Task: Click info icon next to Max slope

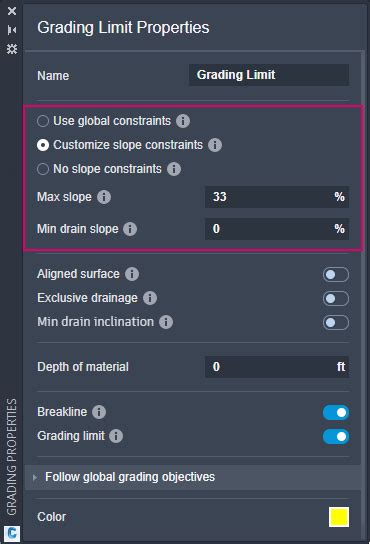Action: coord(104,197)
